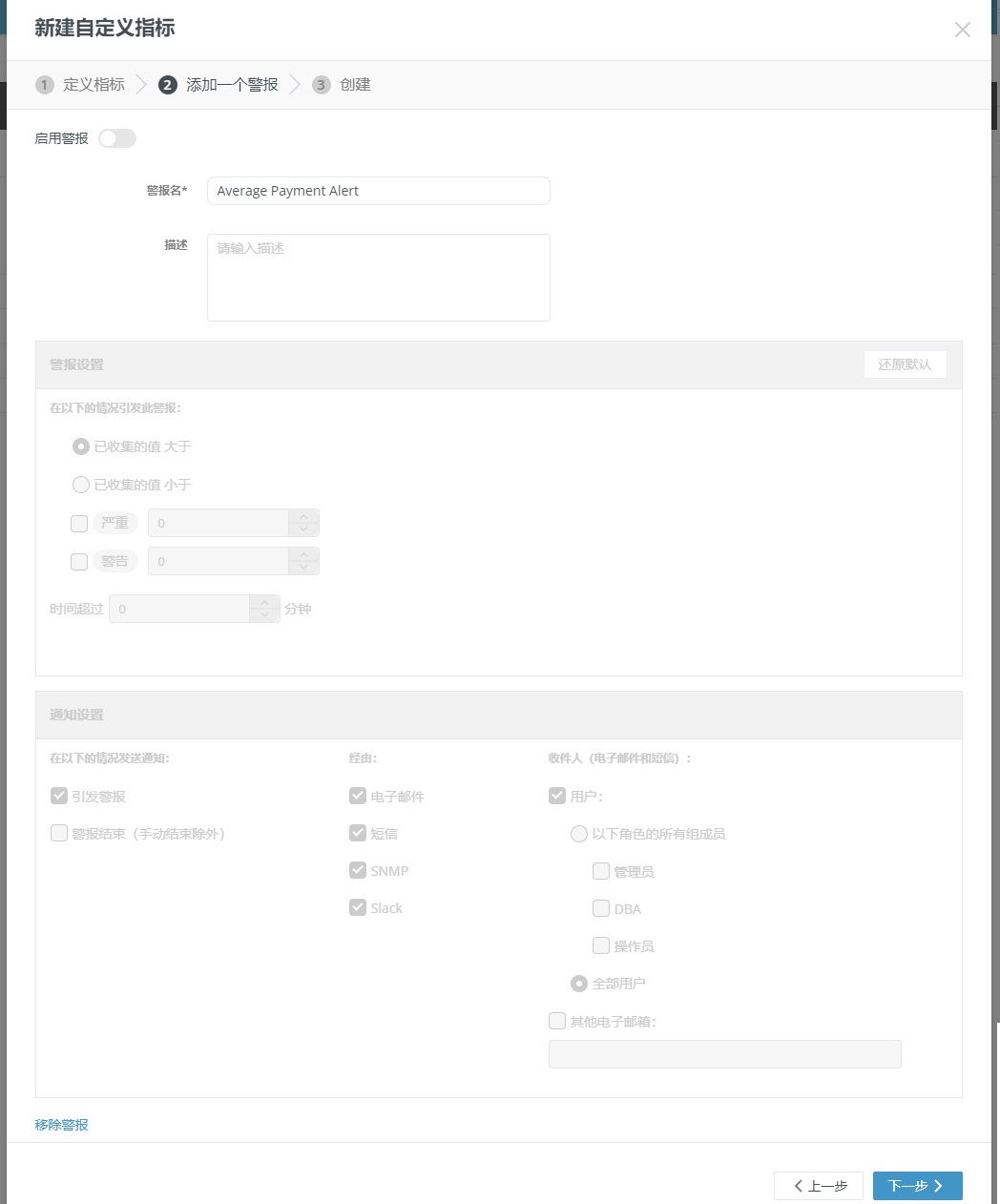Viewport: 1000px width, 1204px height.
Task: Jump to step 3 创建
Action: 342,85
